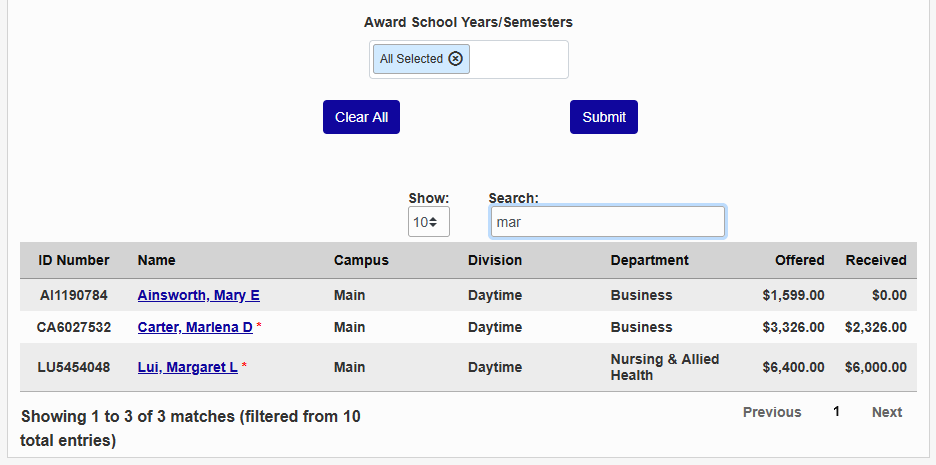Sort by Offered amount header
This screenshot has height=465, width=936.
[x=799, y=260]
